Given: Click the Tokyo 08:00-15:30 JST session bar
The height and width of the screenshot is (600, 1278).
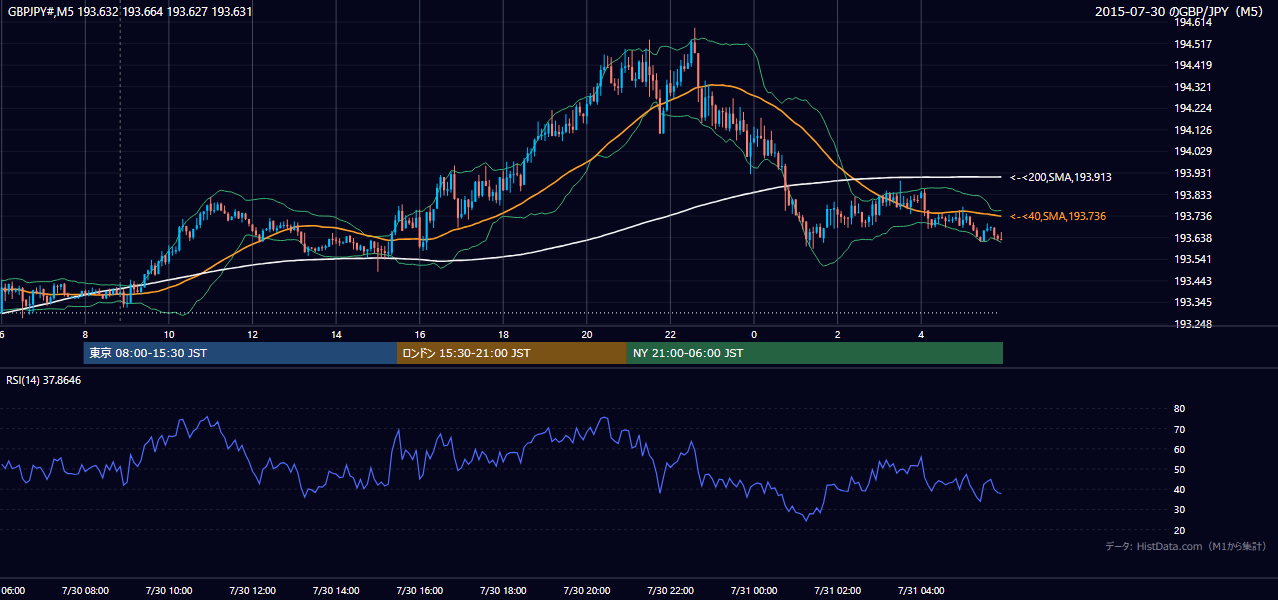Looking at the screenshot, I should click(x=240, y=353).
